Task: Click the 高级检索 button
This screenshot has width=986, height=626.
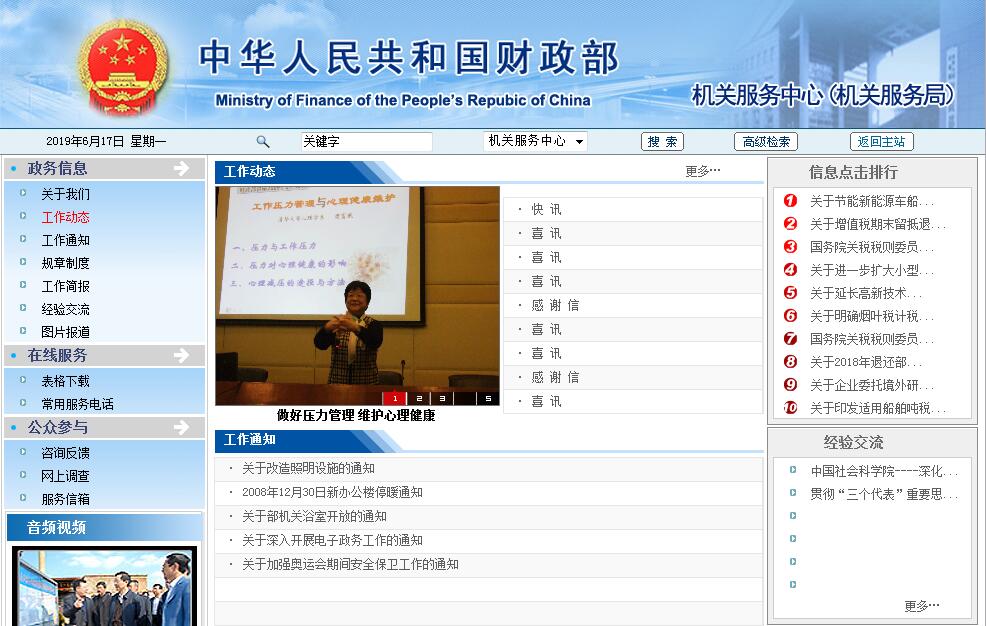Action: point(766,142)
